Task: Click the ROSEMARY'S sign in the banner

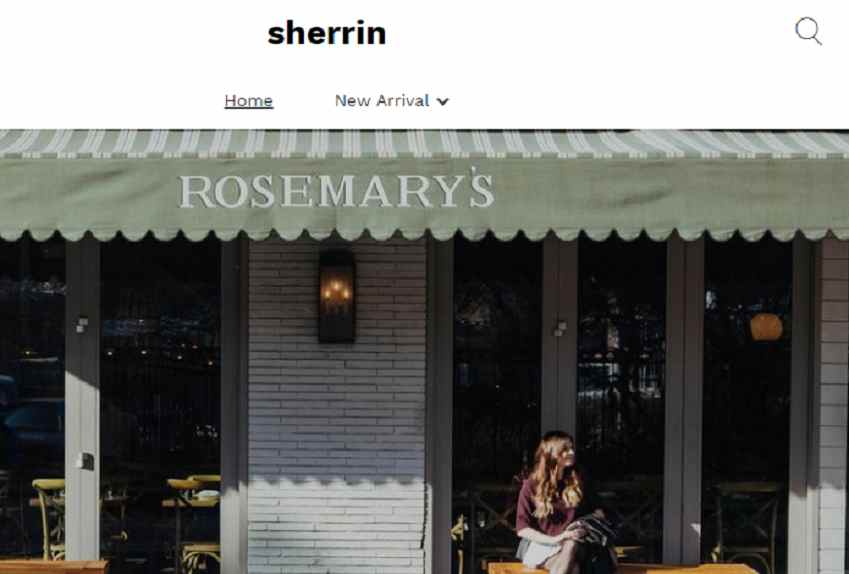Action: pyautogui.click(x=336, y=188)
